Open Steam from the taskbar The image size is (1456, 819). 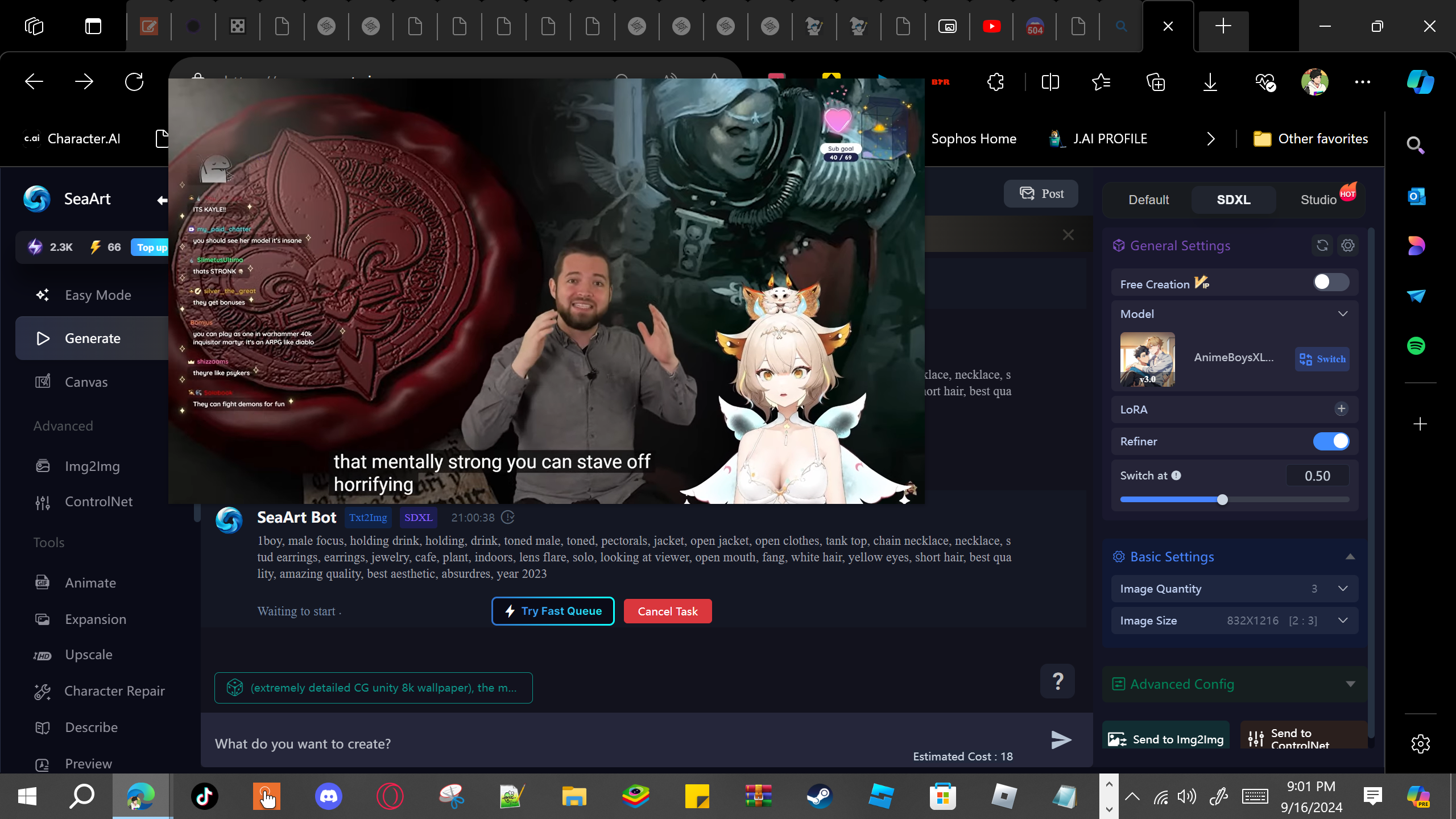pyautogui.click(x=820, y=796)
